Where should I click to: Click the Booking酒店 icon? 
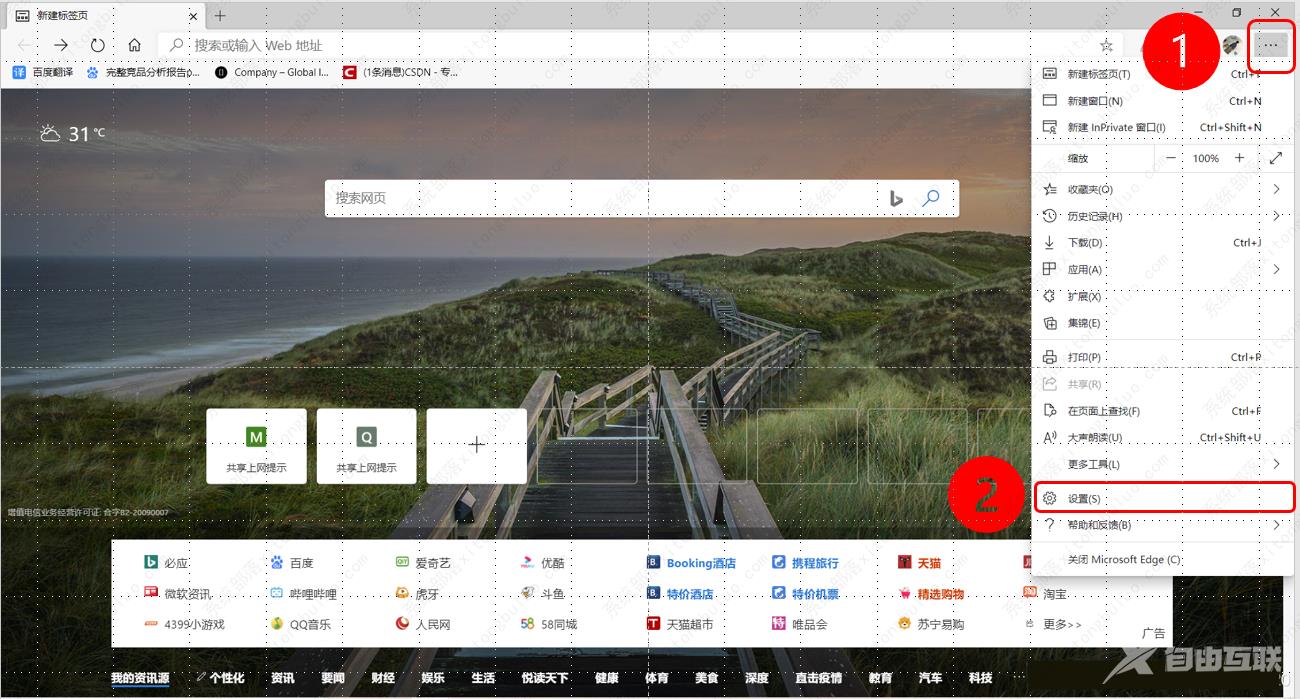coord(651,561)
